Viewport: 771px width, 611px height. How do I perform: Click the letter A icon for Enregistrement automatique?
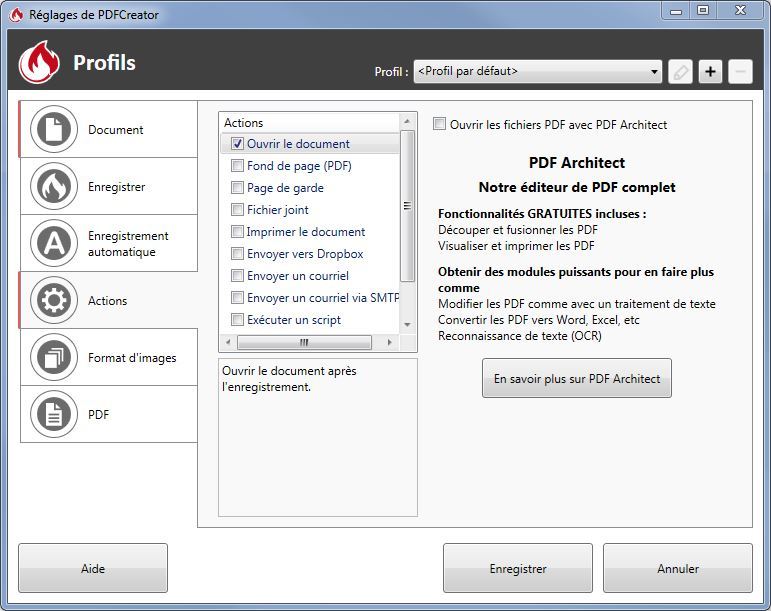(x=54, y=243)
